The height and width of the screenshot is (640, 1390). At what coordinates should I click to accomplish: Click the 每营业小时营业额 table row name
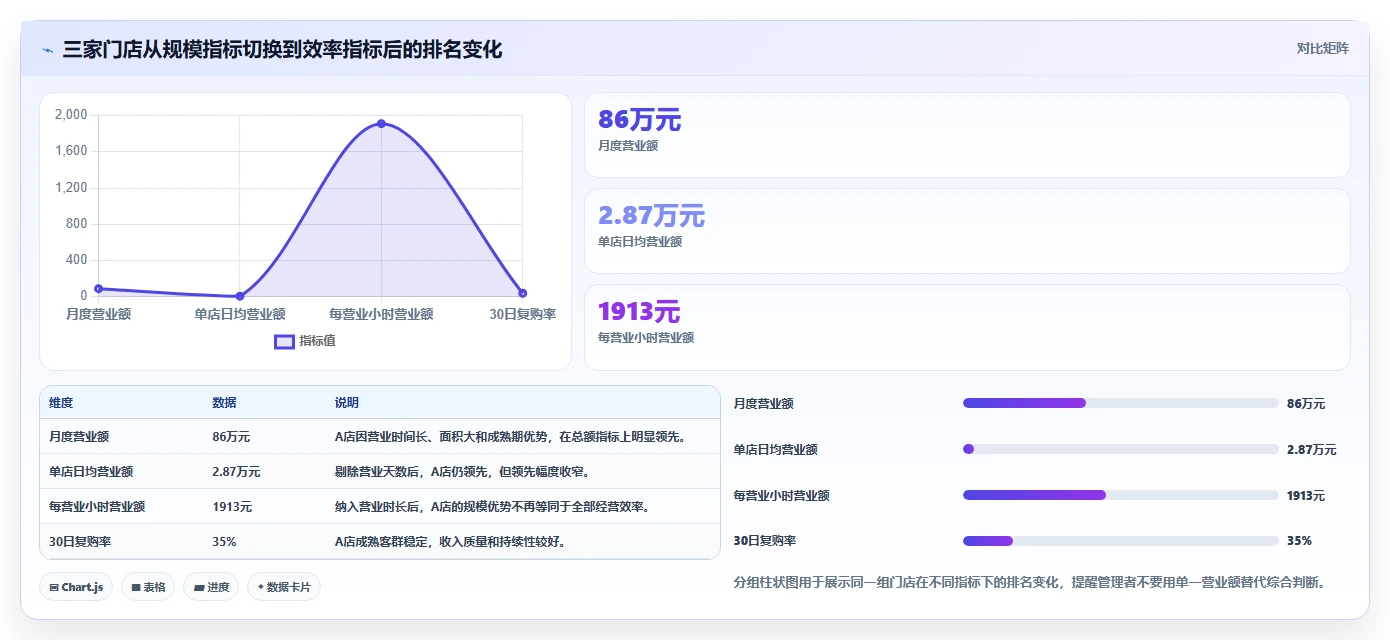pos(97,507)
